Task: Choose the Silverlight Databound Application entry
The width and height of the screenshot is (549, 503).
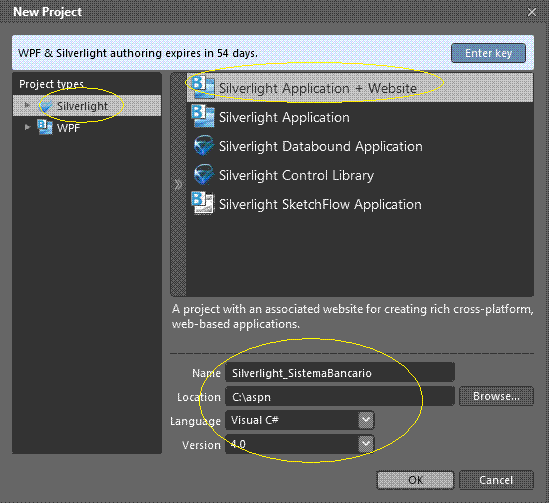Action: pyautogui.click(x=360, y=146)
